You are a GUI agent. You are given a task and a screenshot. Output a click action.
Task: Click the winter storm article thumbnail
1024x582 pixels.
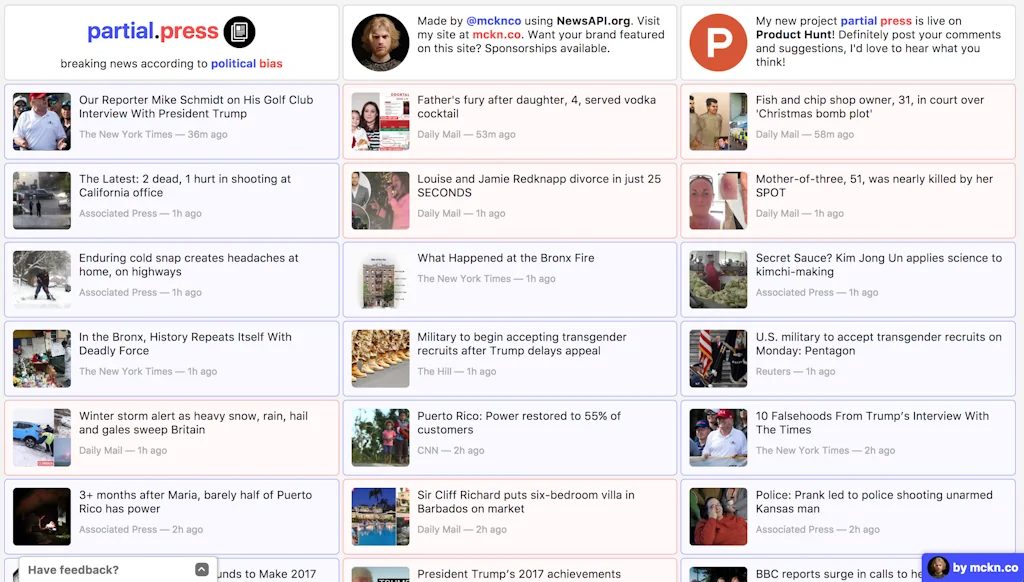[41, 437]
